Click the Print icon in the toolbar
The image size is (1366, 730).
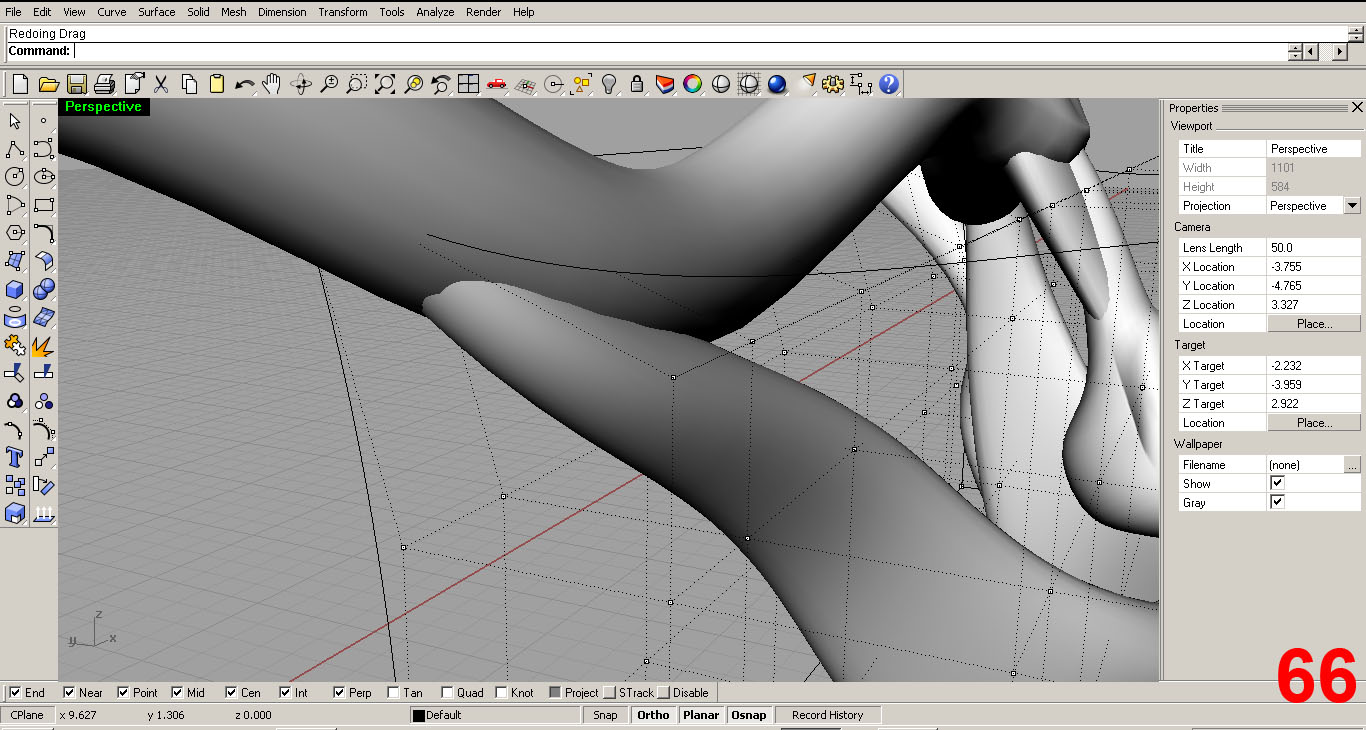pos(105,85)
